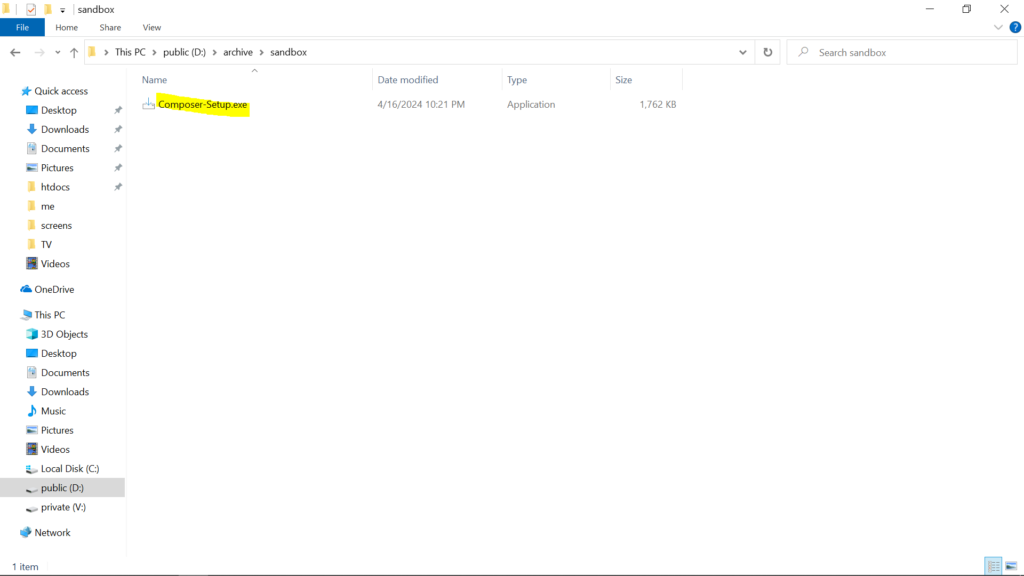The image size is (1024, 576).
Task: Select archive in the address breadcrumb
Action: 238,52
